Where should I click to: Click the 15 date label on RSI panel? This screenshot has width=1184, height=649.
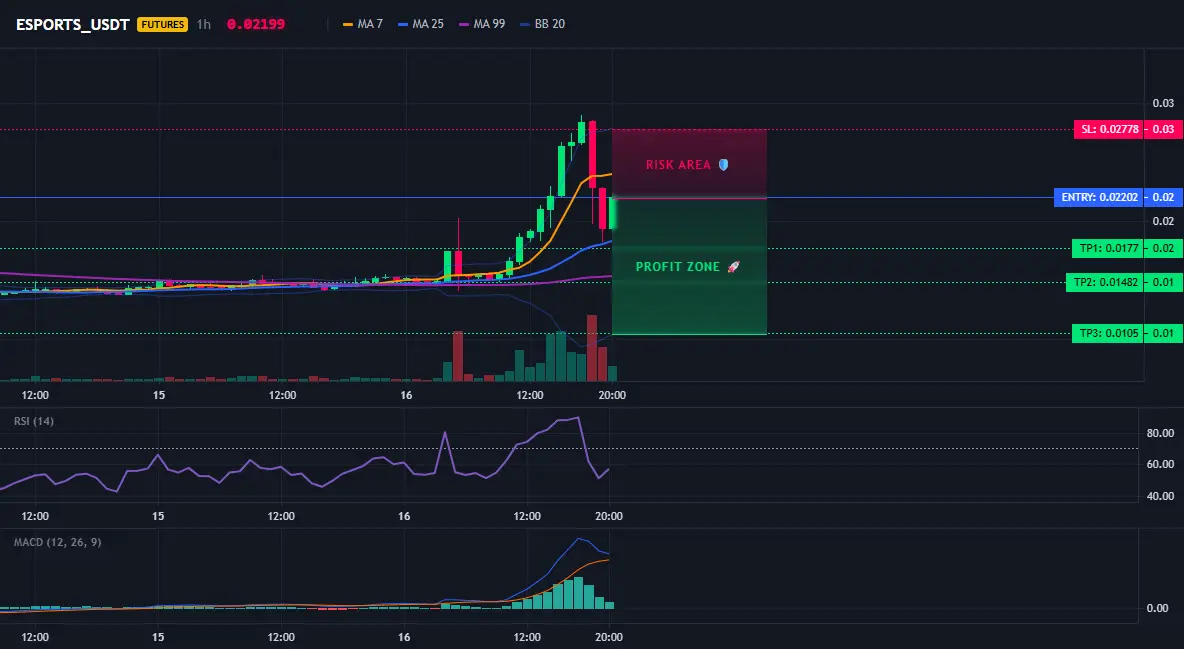tap(158, 516)
